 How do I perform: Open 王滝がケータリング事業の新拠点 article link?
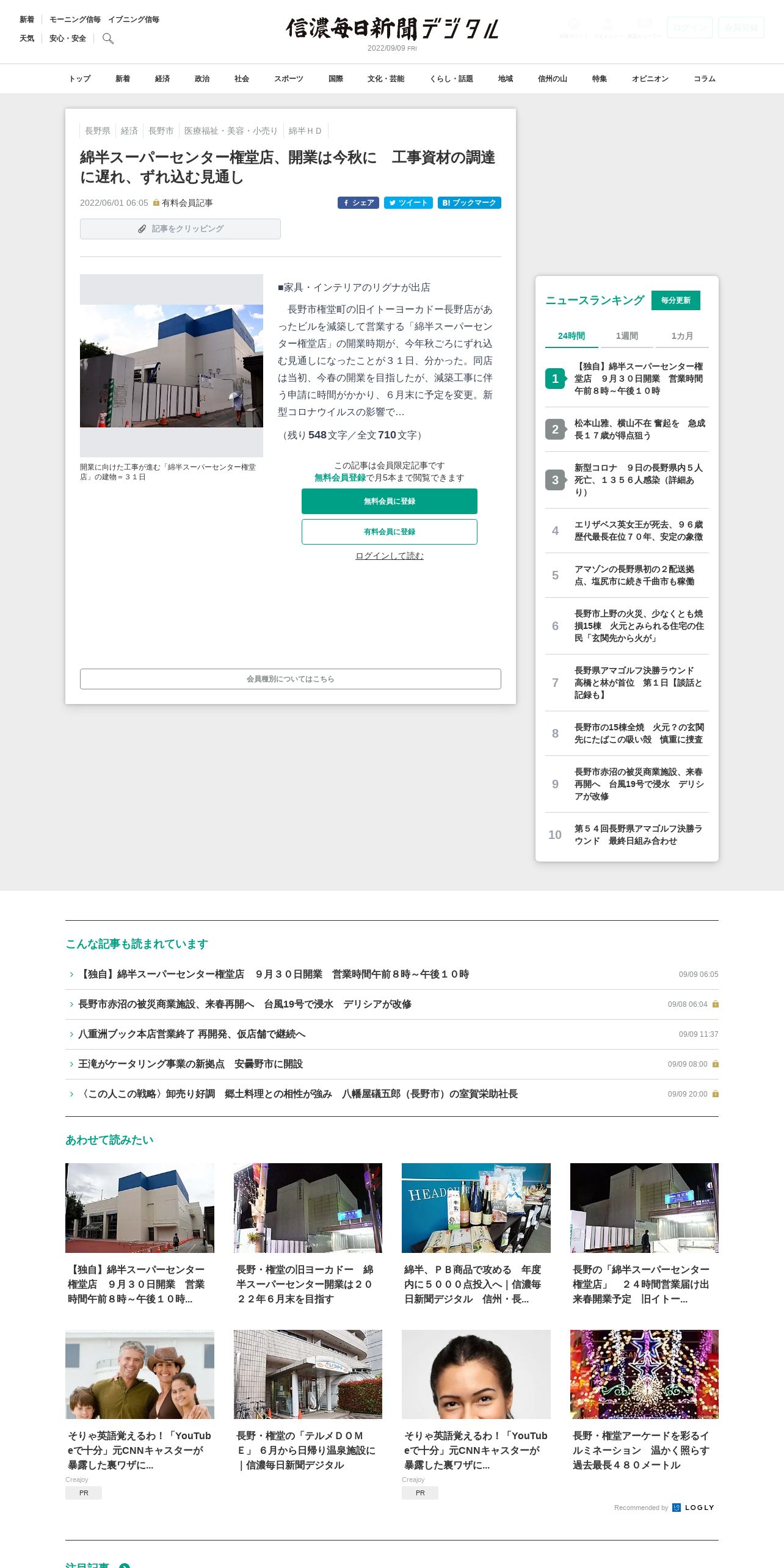[x=191, y=1064]
